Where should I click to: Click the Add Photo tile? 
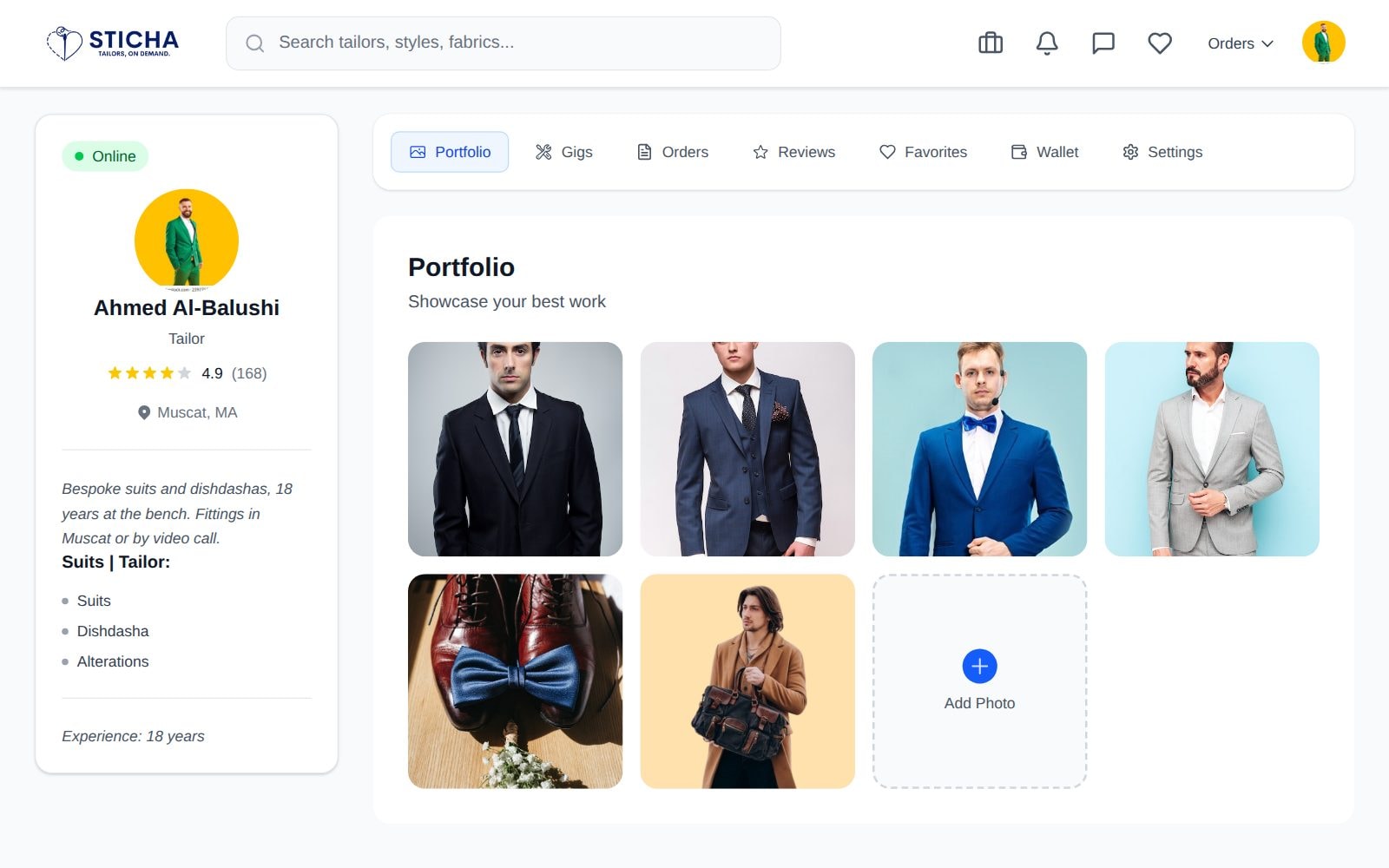[979, 681]
